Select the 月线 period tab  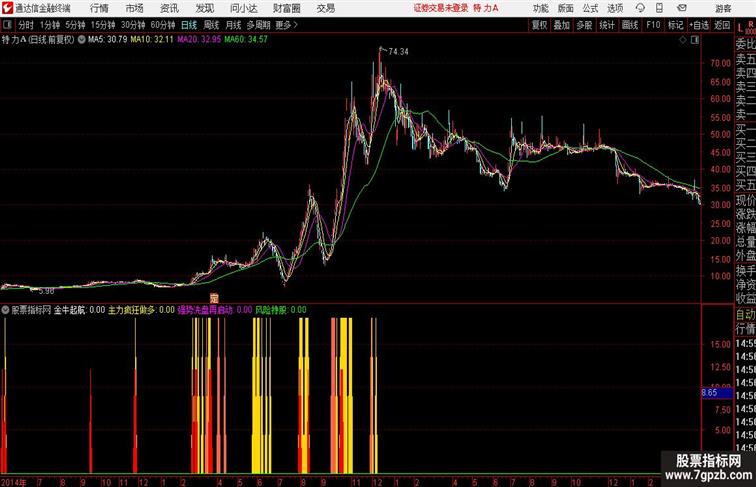233,25
